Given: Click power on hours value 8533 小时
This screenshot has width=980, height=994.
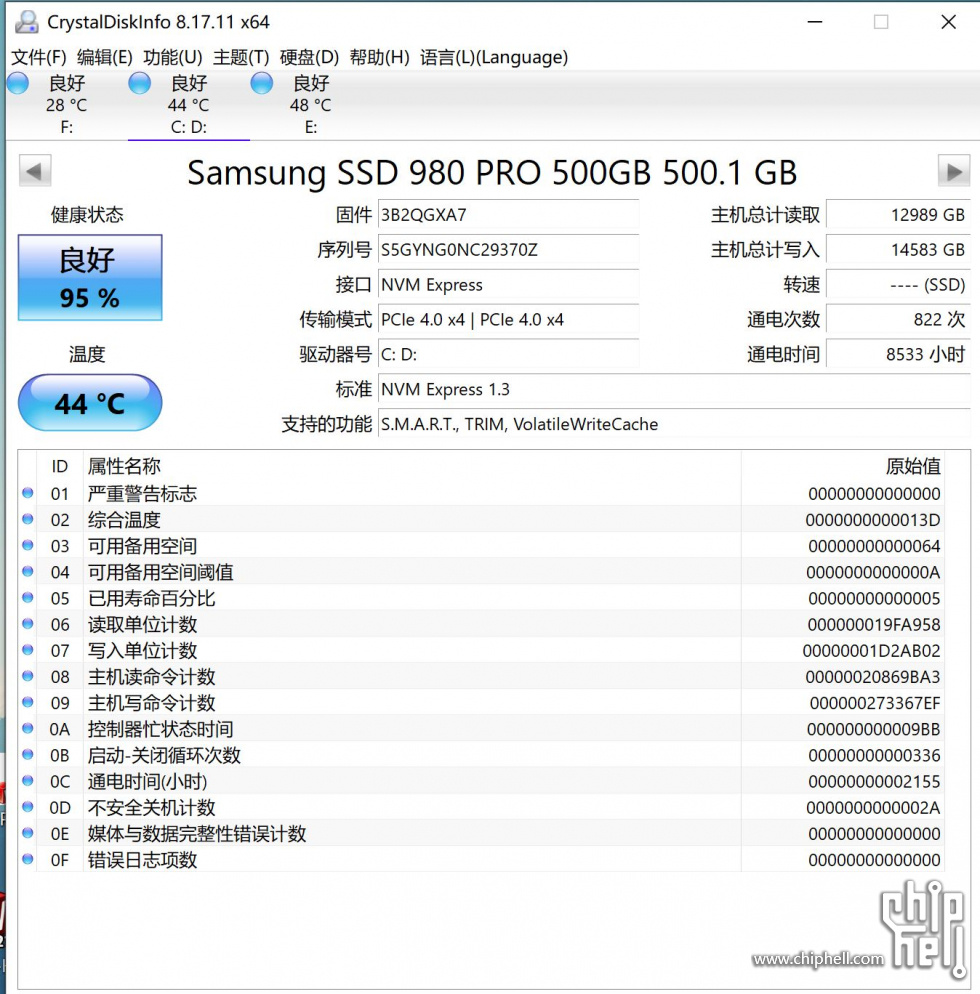Looking at the screenshot, I should pyautogui.click(x=898, y=354).
